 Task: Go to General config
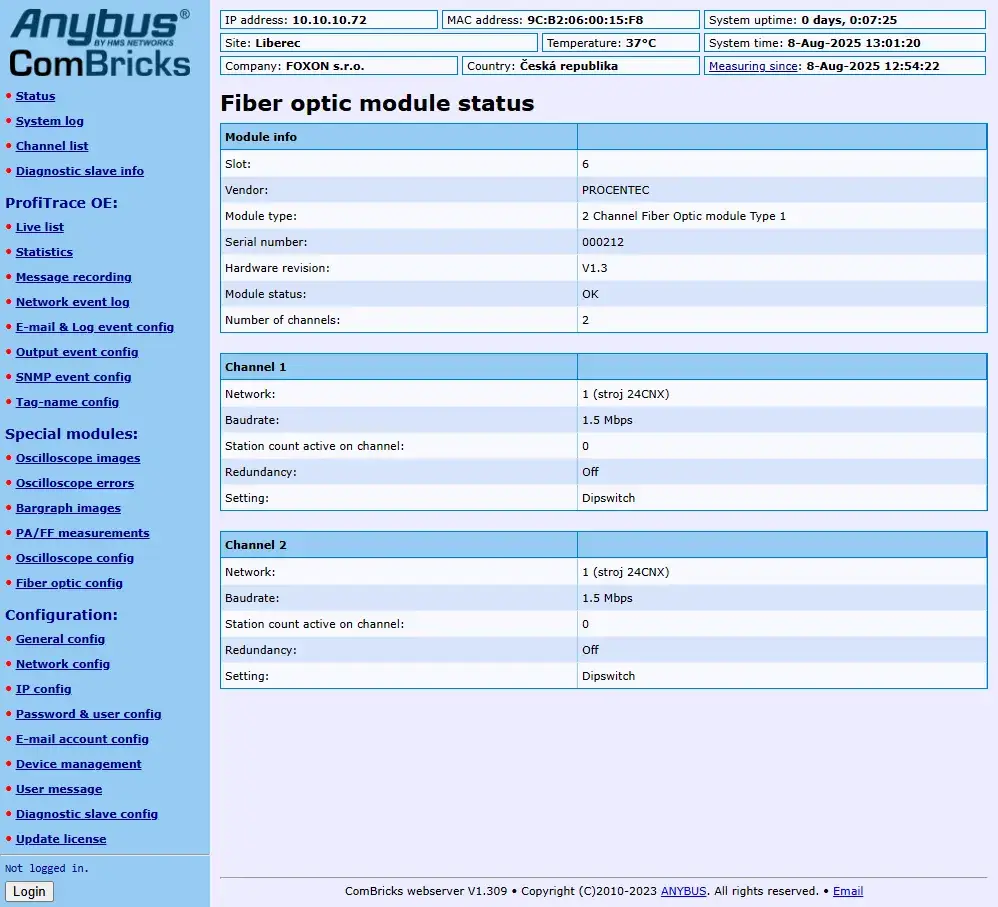click(60, 638)
